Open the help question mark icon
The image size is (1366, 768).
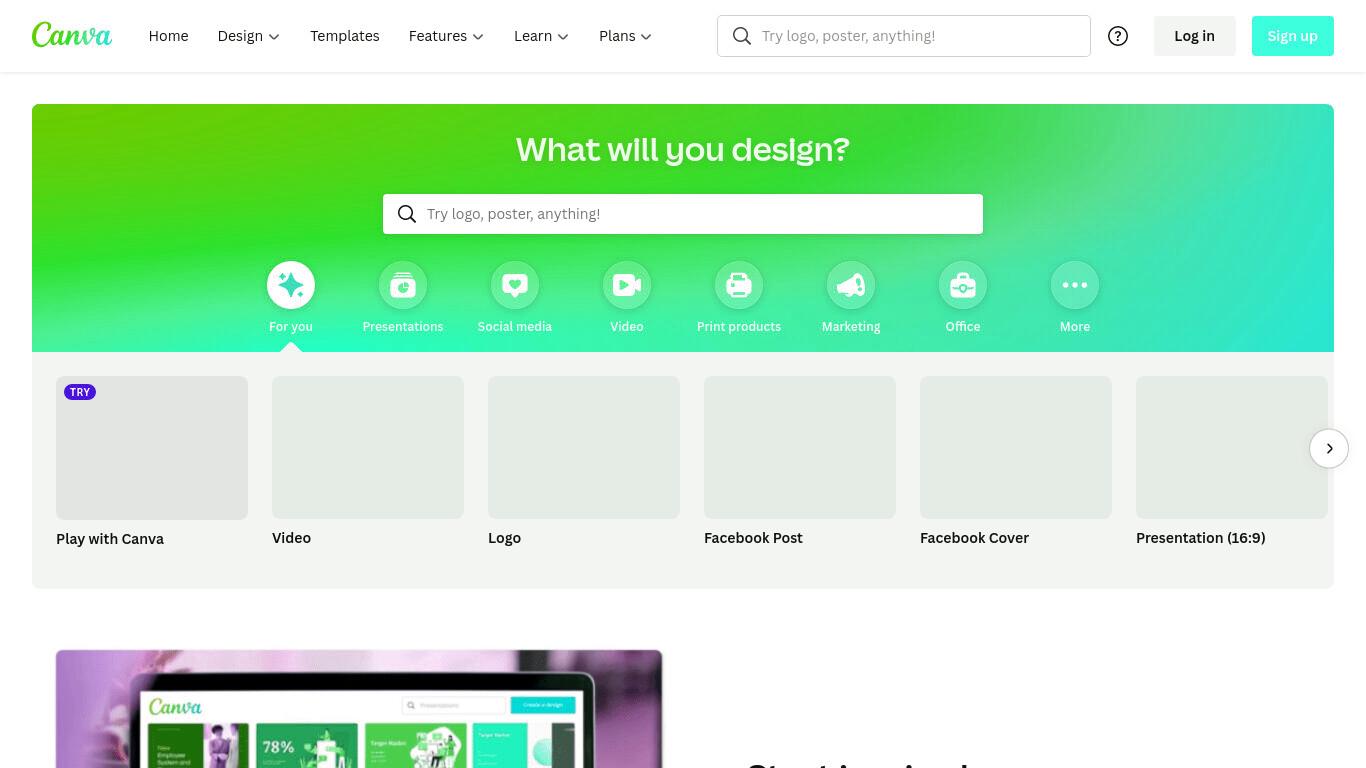coord(1118,36)
